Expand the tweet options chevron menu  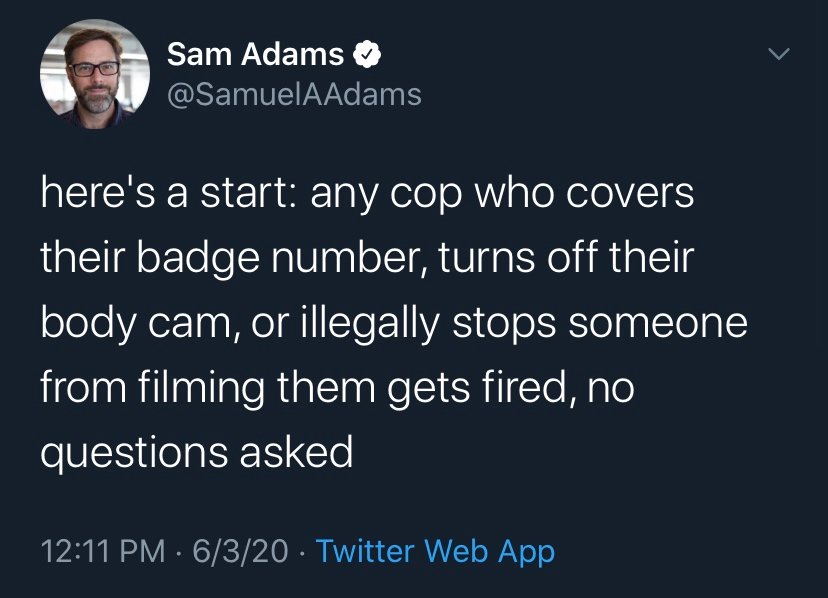[778, 54]
